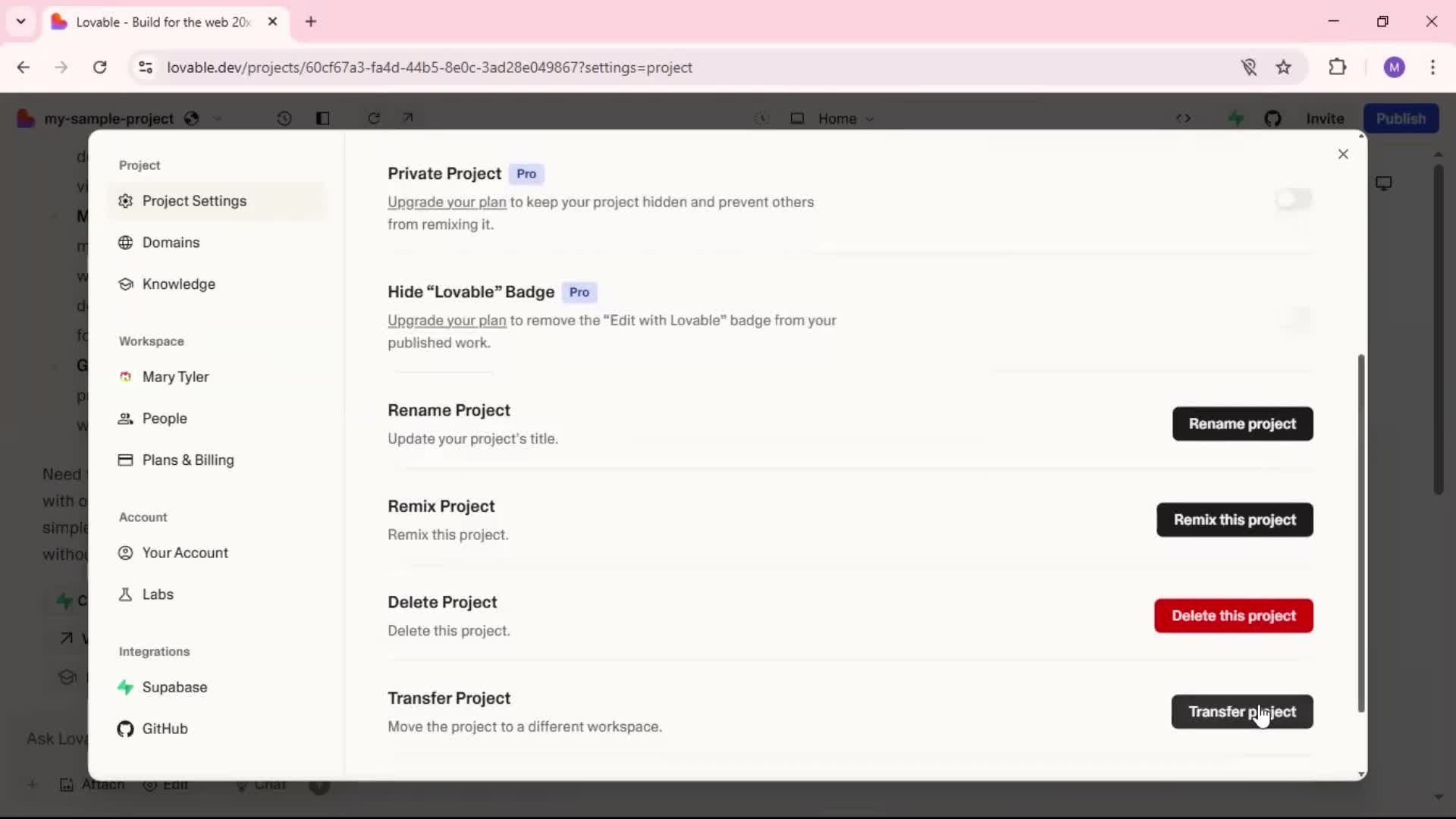Viewport: 1456px width, 819px height.
Task: Toggle the Private Project switch
Action: click(1294, 199)
